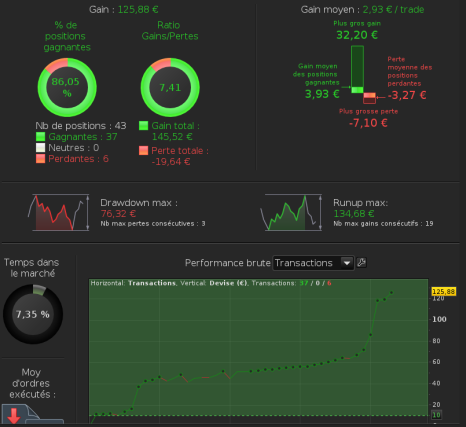
Task: Click the white Neutres legend swatch
Action: coord(40,148)
